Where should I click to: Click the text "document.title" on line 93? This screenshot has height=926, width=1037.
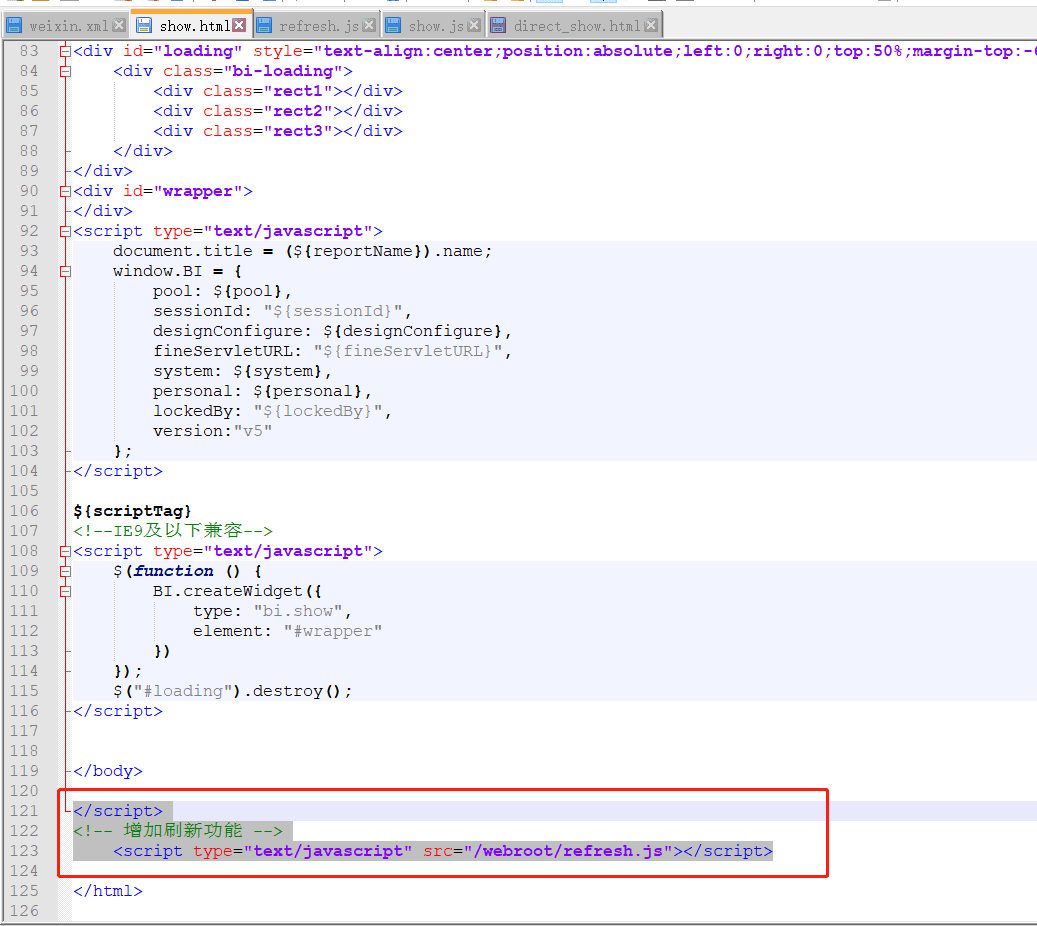(x=183, y=251)
